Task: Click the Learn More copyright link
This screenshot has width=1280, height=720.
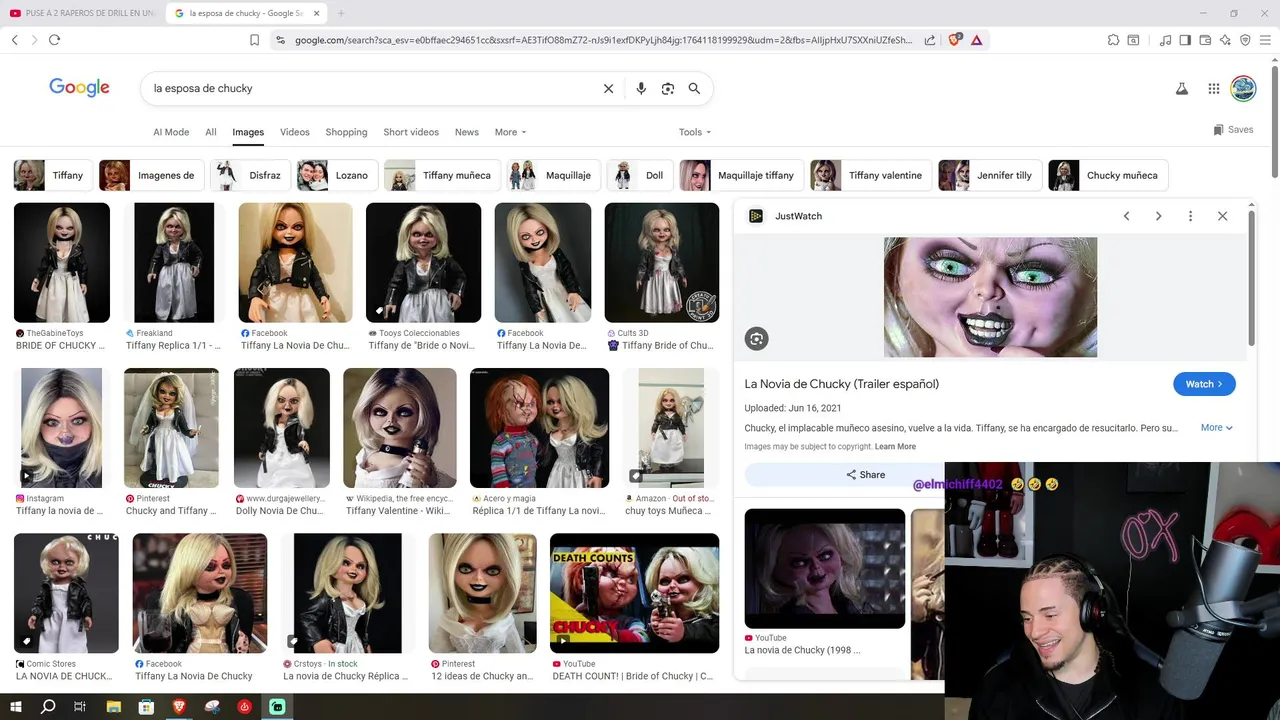Action: [895, 447]
